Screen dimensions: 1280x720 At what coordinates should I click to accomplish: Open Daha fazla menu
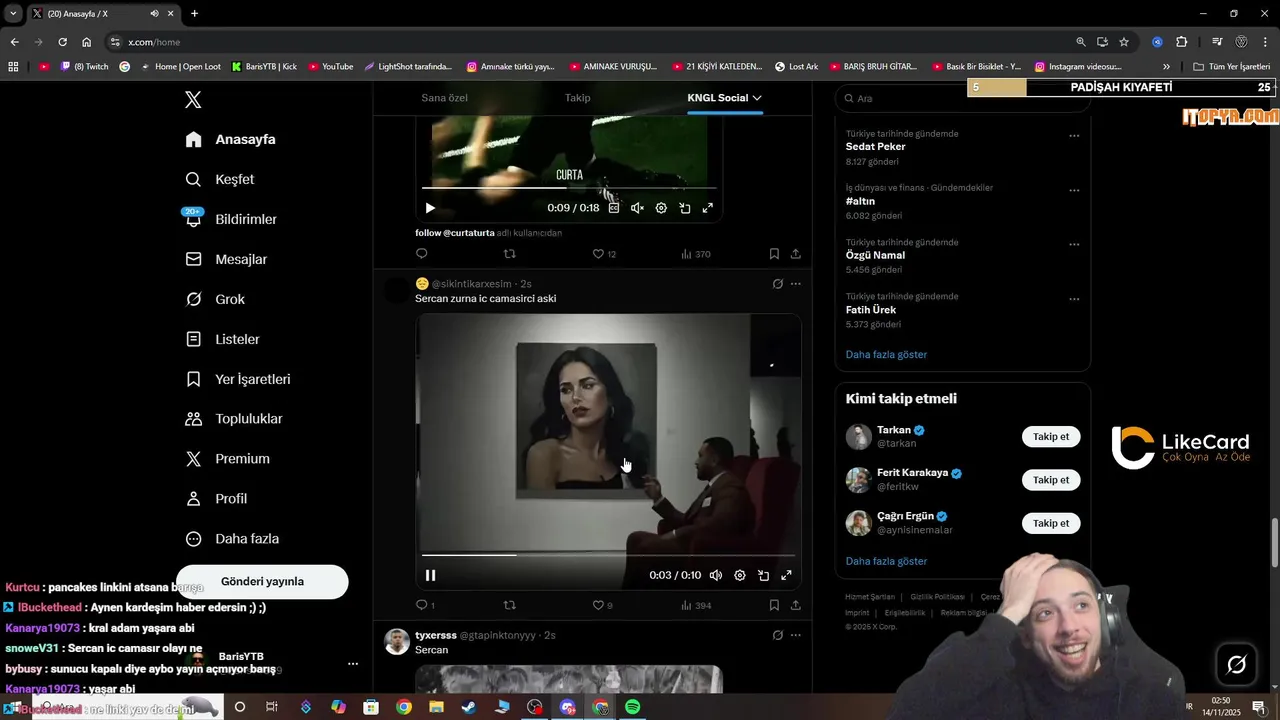[232, 539]
